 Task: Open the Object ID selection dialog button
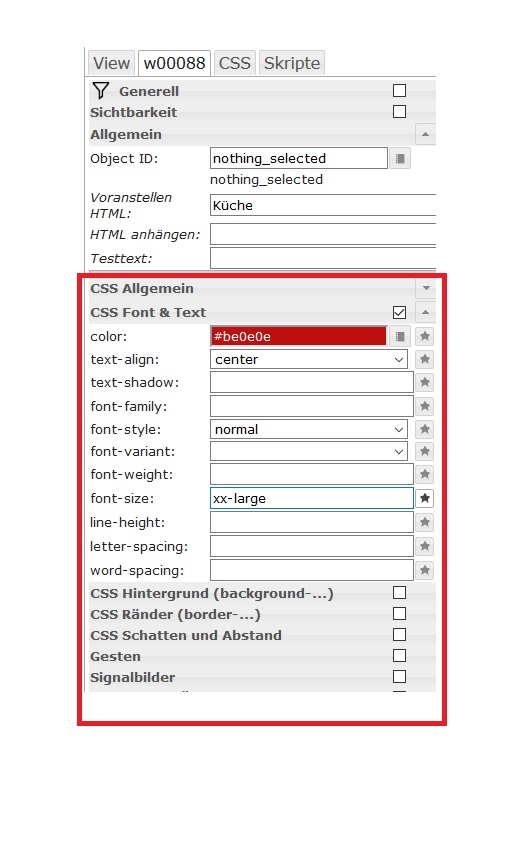[399, 158]
